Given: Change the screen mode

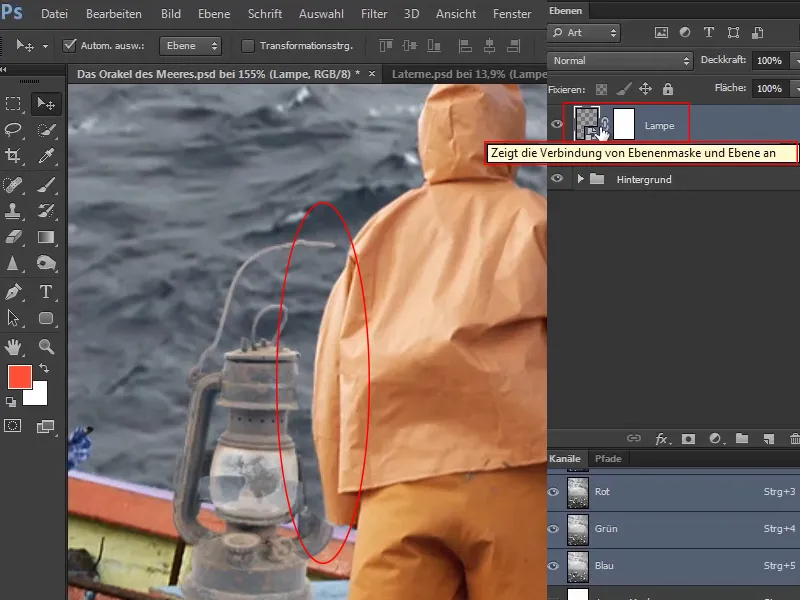Looking at the screenshot, I should pyautogui.click(x=45, y=427).
